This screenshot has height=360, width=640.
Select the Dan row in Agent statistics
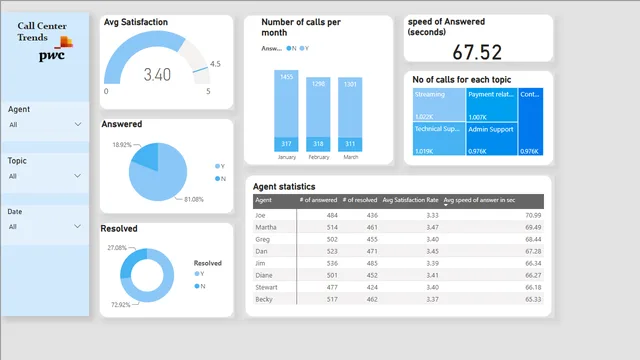tap(398, 251)
